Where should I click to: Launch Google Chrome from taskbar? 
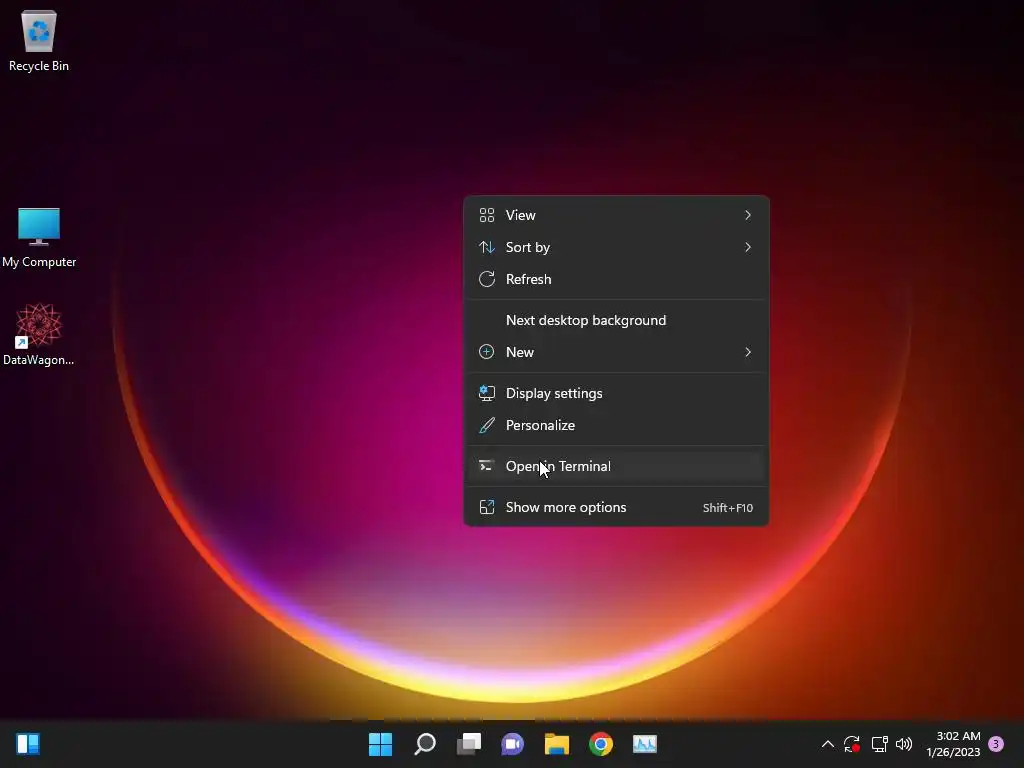point(601,744)
